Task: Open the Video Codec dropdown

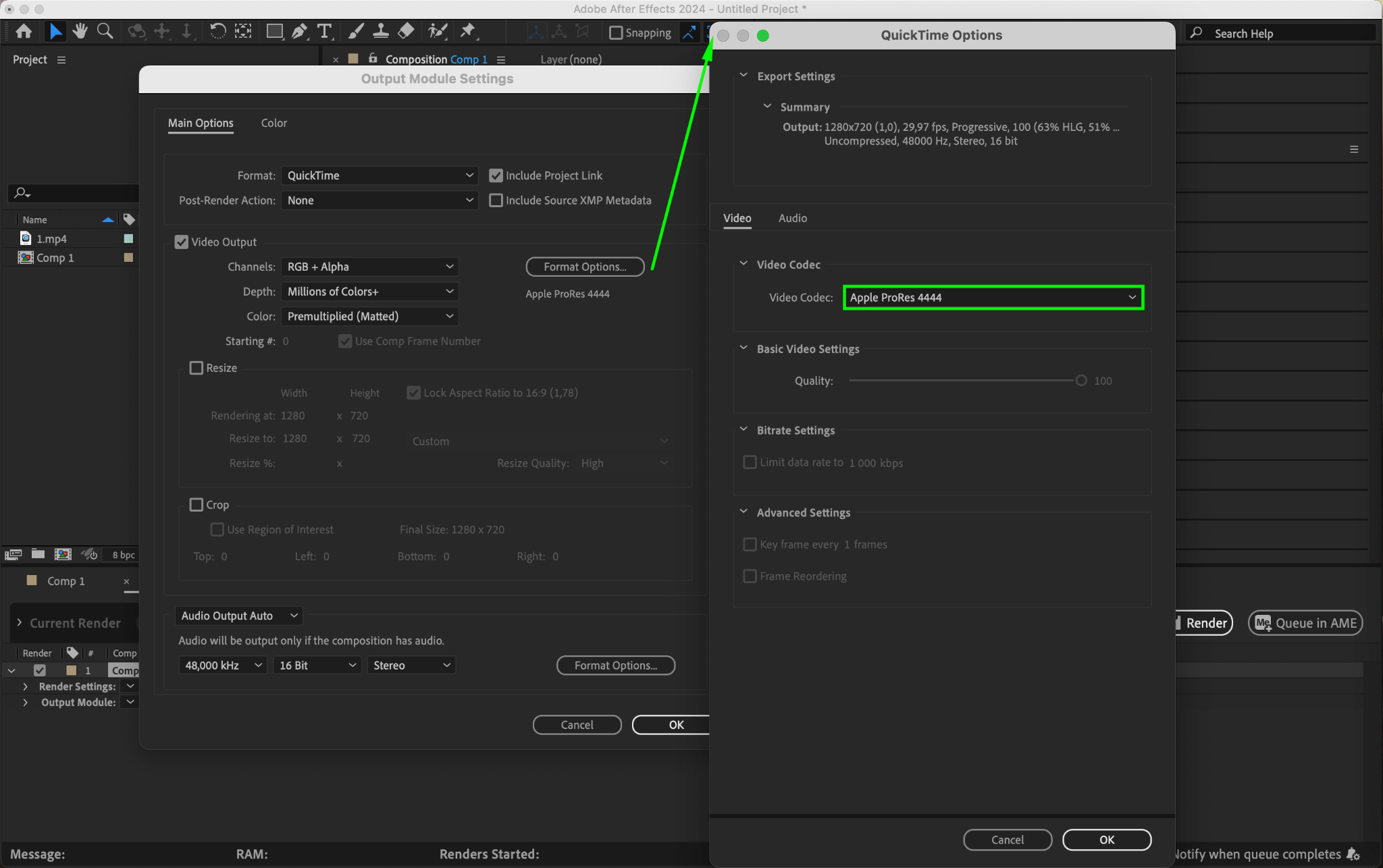Action: (x=993, y=298)
